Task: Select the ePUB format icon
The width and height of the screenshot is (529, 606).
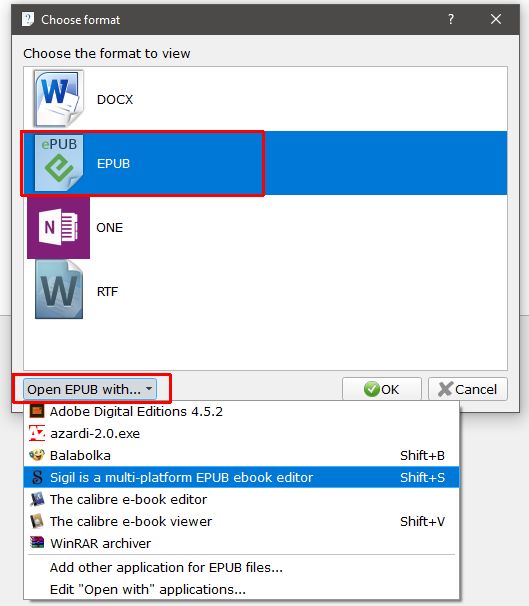Action: coord(59,163)
